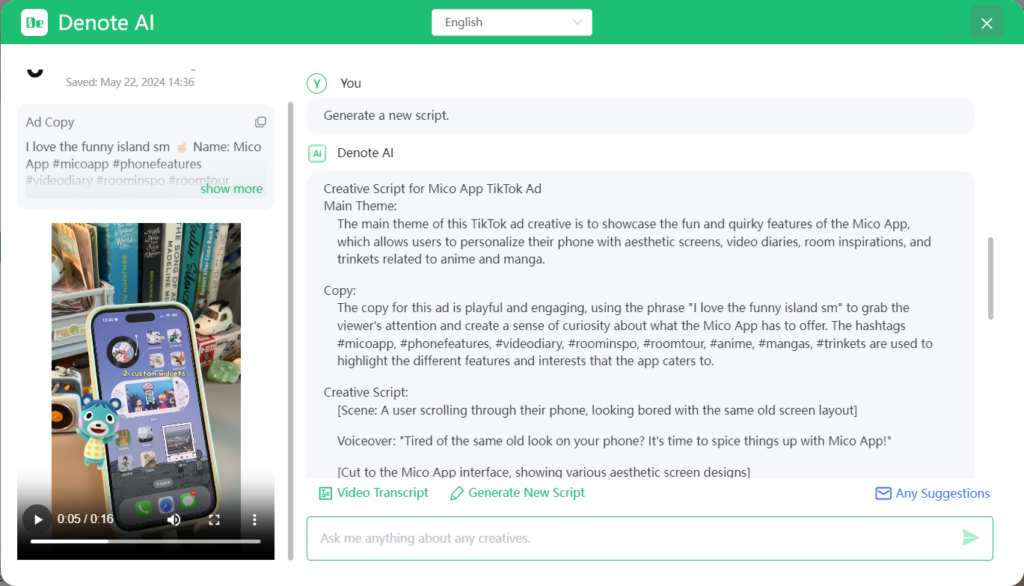Send message using the paper plane icon

coord(969,538)
